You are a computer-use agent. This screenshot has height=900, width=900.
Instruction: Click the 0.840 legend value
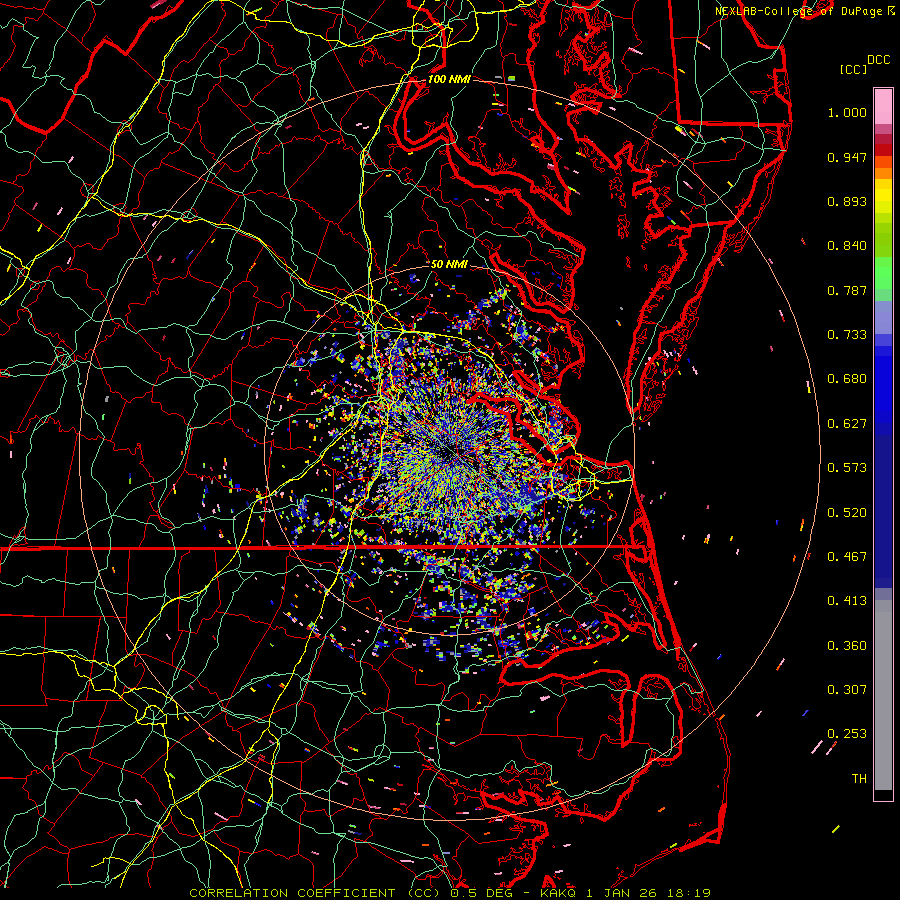[847, 246]
